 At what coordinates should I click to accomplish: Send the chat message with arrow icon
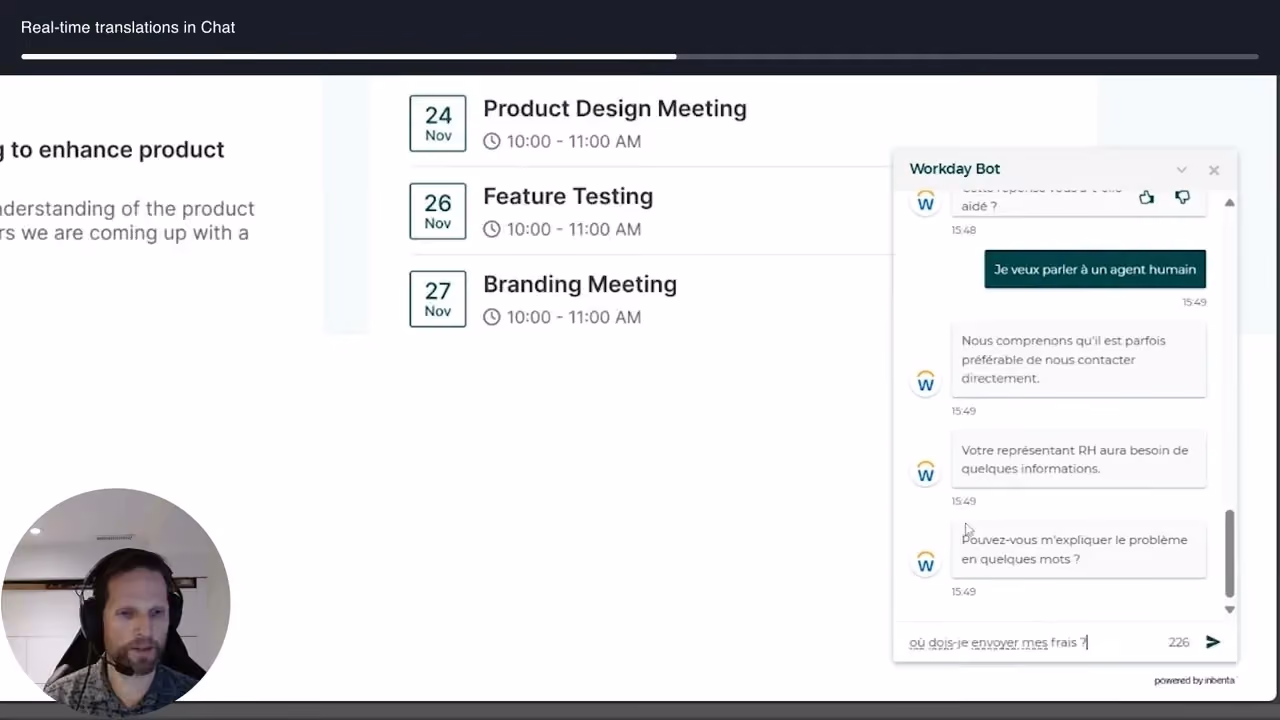(x=1213, y=642)
